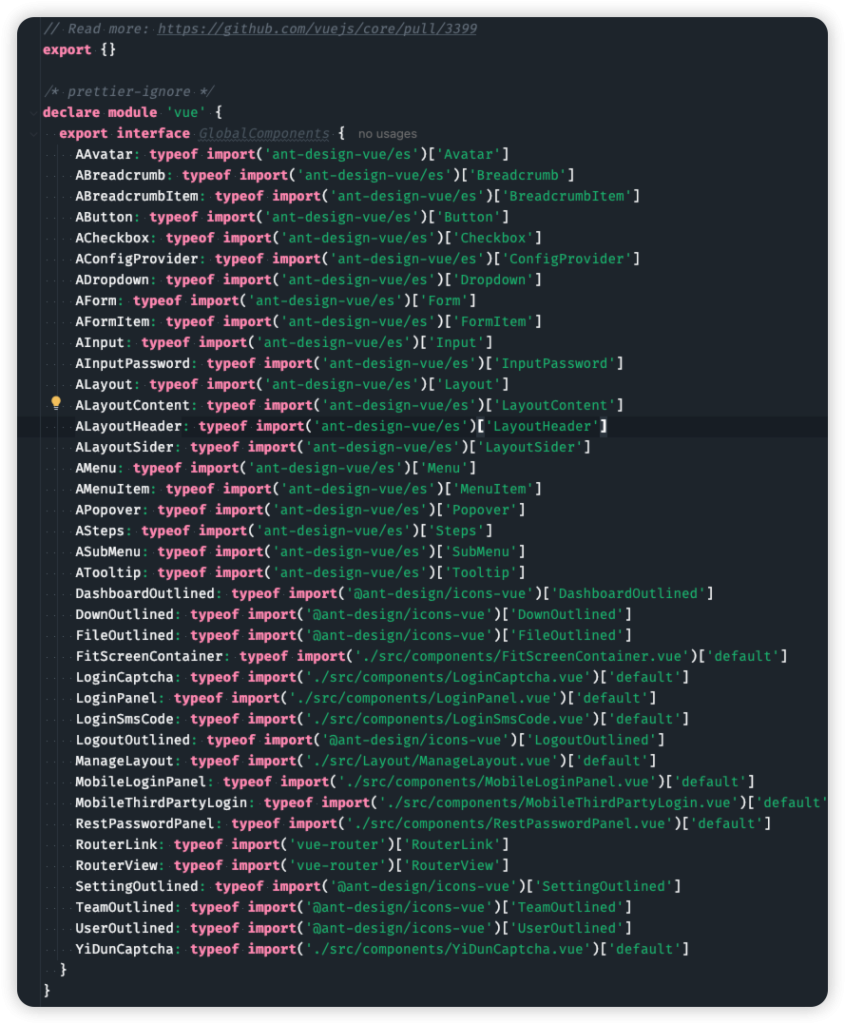
Task: Collapse the declare module 'vue' block
Action: (36, 112)
